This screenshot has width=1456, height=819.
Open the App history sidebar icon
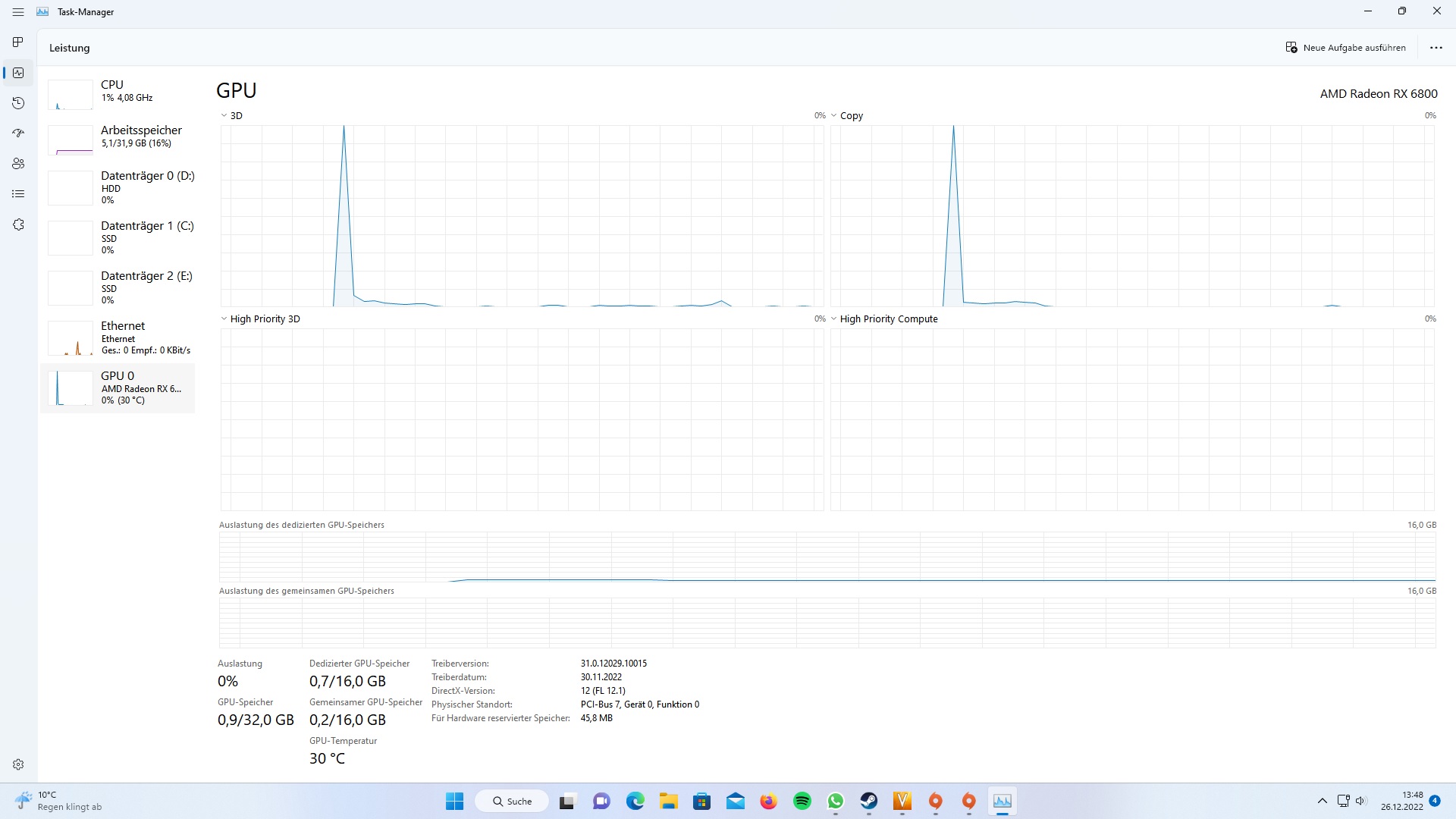point(18,103)
